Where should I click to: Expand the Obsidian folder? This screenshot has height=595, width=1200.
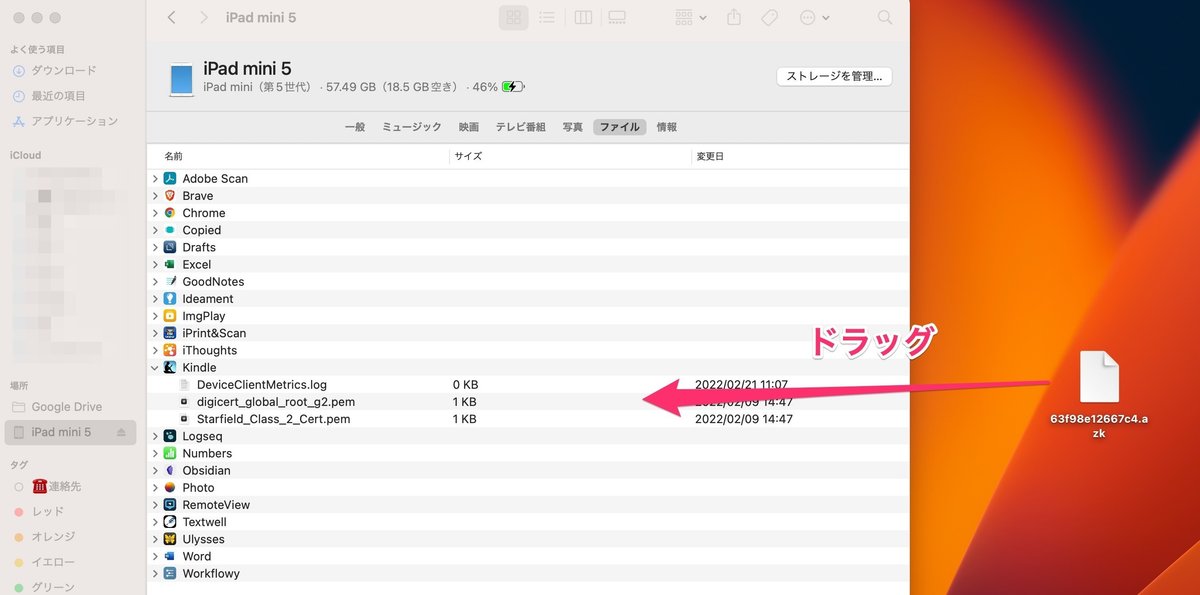pyautogui.click(x=155, y=471)
